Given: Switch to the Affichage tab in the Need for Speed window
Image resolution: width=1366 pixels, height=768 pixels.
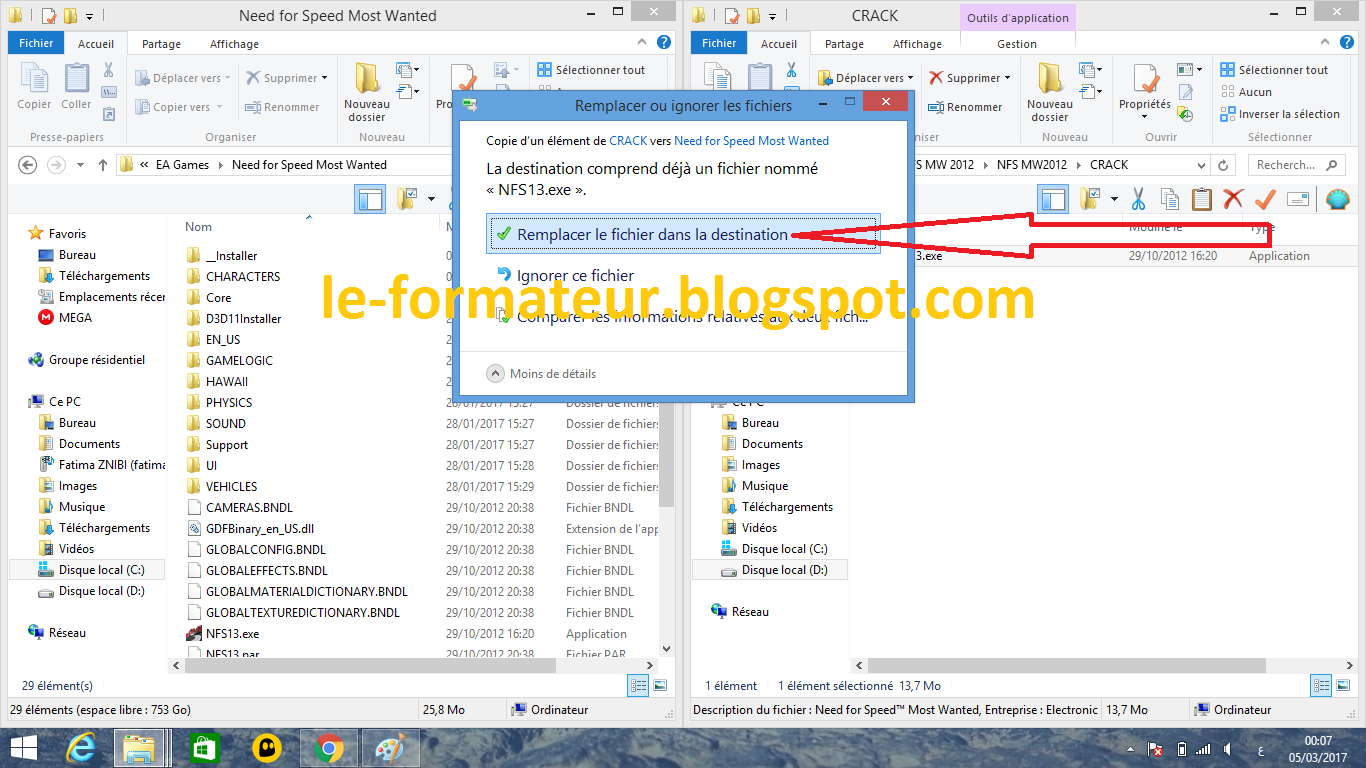Looking at the screenshot, I should (234, 44).
